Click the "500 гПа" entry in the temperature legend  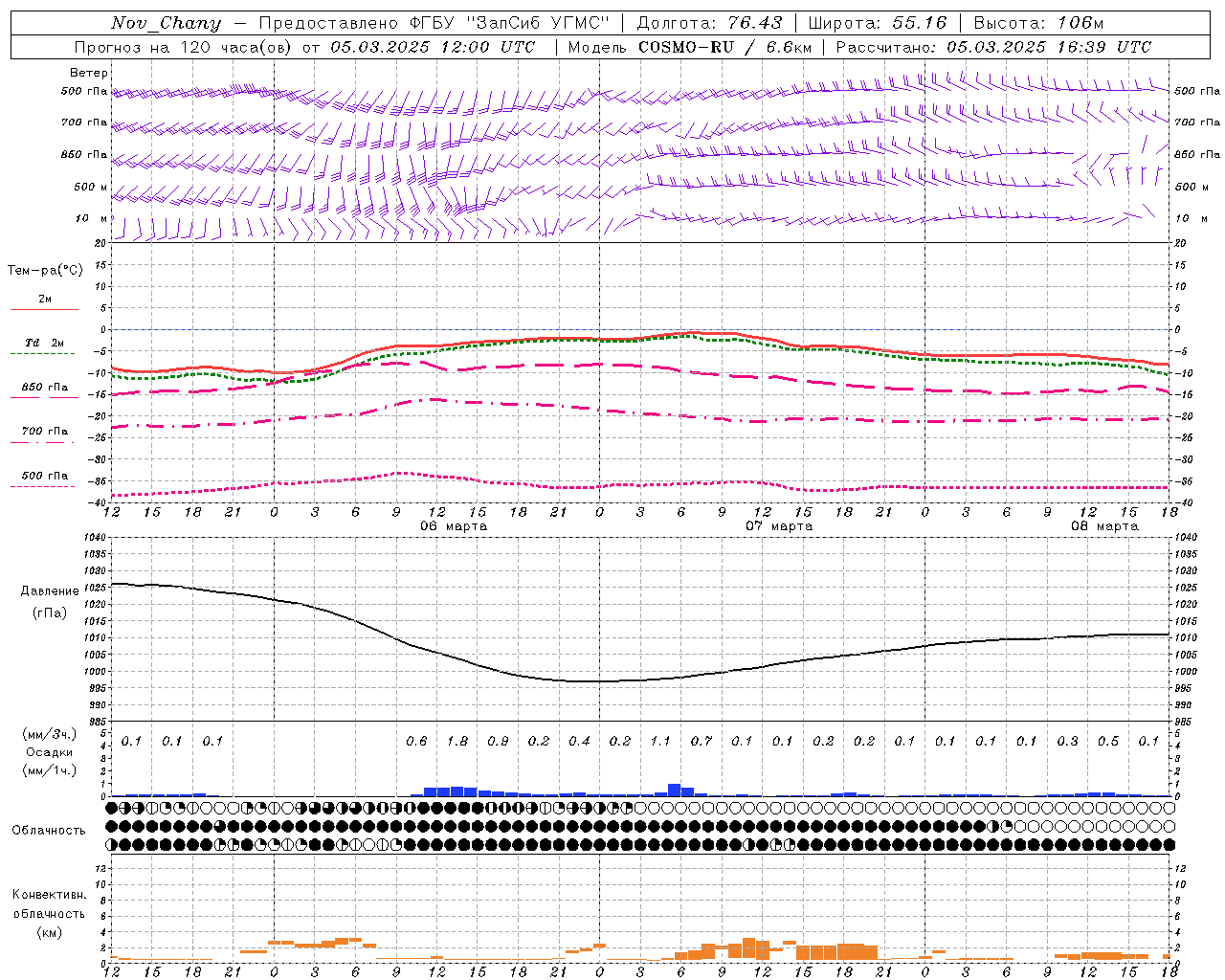pyautogui.click(x=44, y=476)
